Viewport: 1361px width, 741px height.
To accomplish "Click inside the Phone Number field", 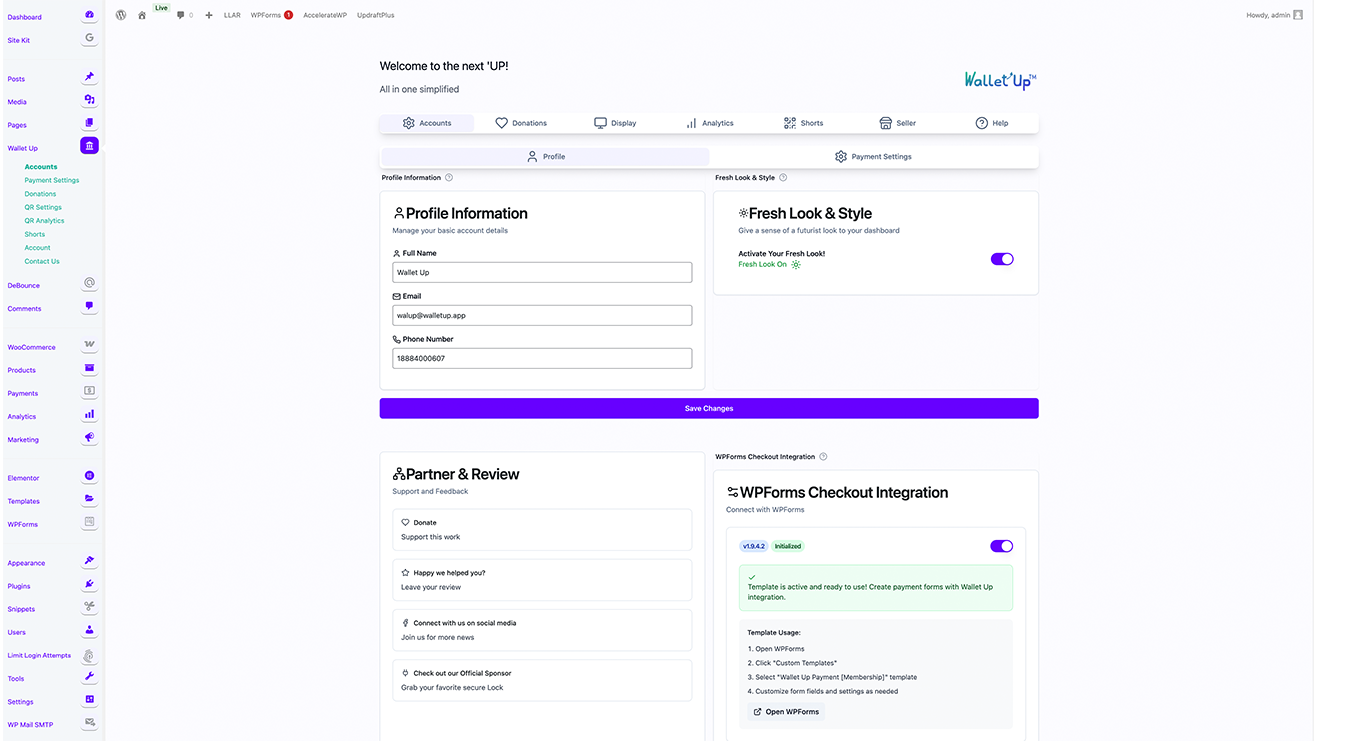I will tap(542, 358).
